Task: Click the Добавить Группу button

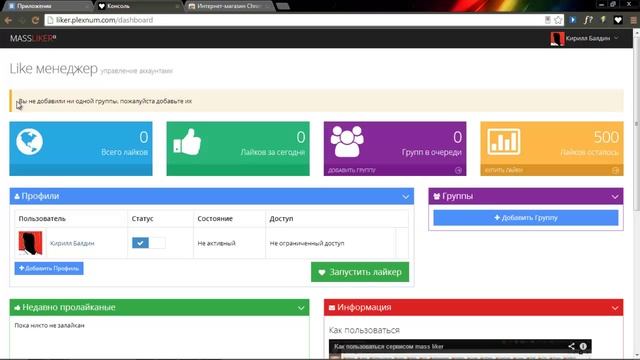Action: pyautogui.click(x=526, y=218)
